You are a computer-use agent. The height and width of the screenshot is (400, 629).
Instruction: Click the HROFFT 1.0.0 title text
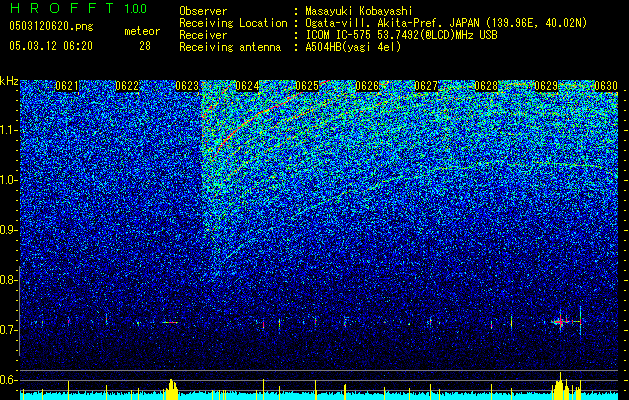pos(78,8)
